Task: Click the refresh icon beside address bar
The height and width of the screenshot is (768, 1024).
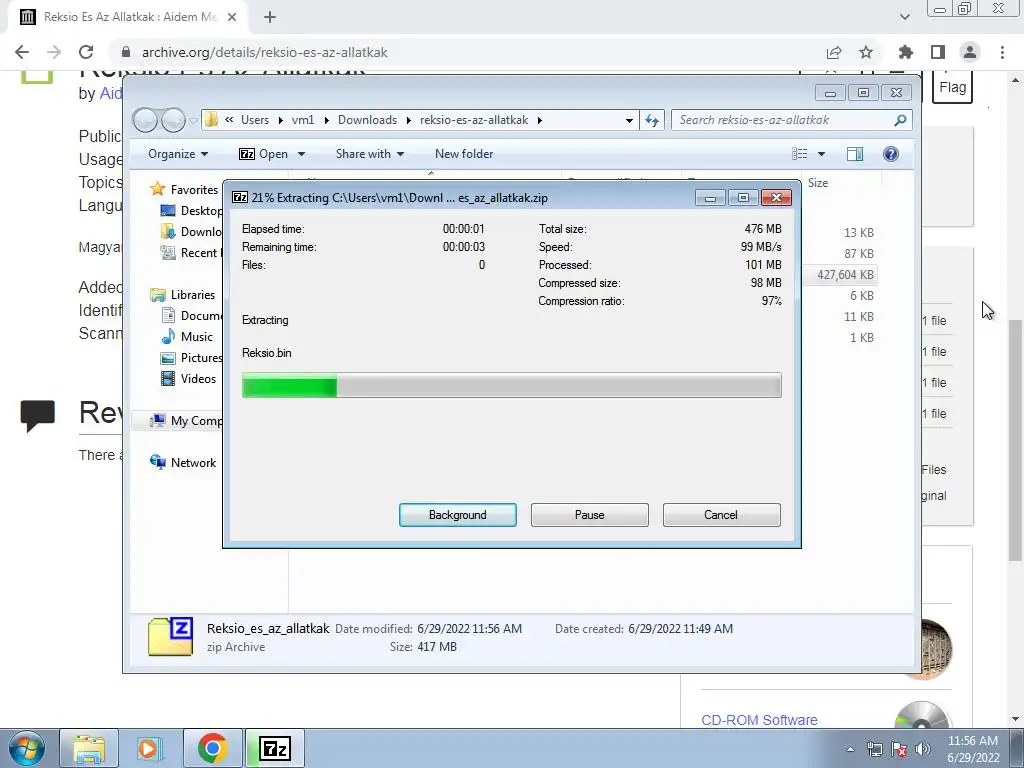Action: [652, 120]
